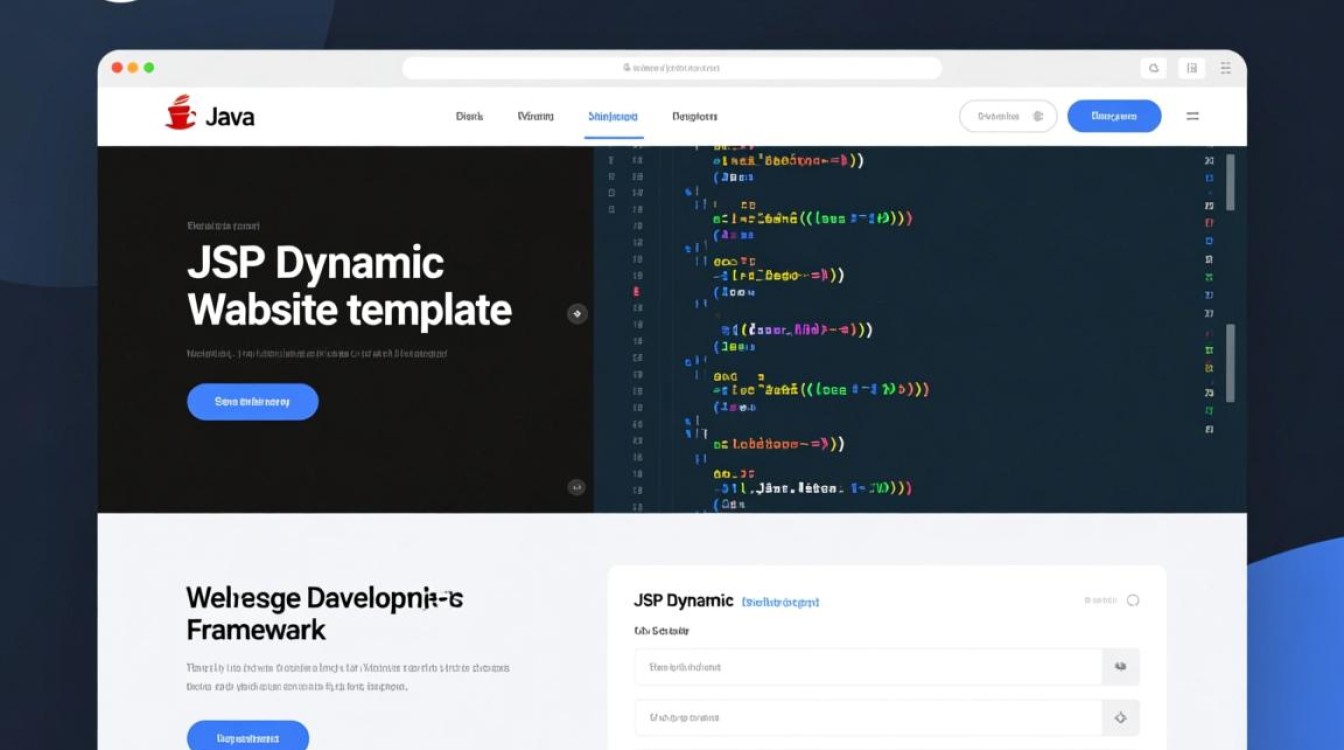Screen dimensions: 1344x750
Task: Click the first input field in the form card
Action: point(868,666)
